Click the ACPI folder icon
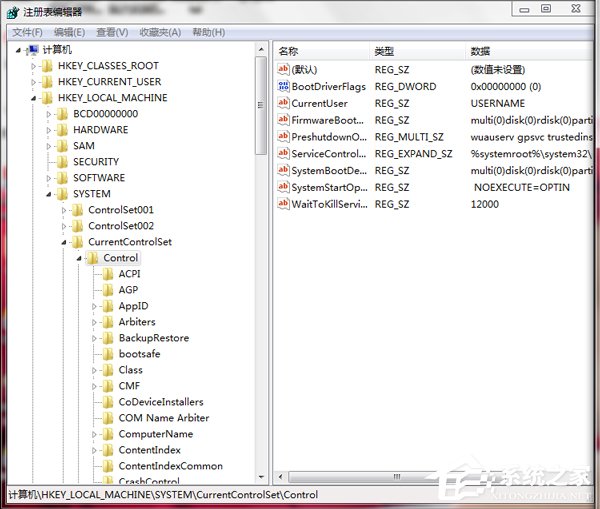 click(108, 274)
